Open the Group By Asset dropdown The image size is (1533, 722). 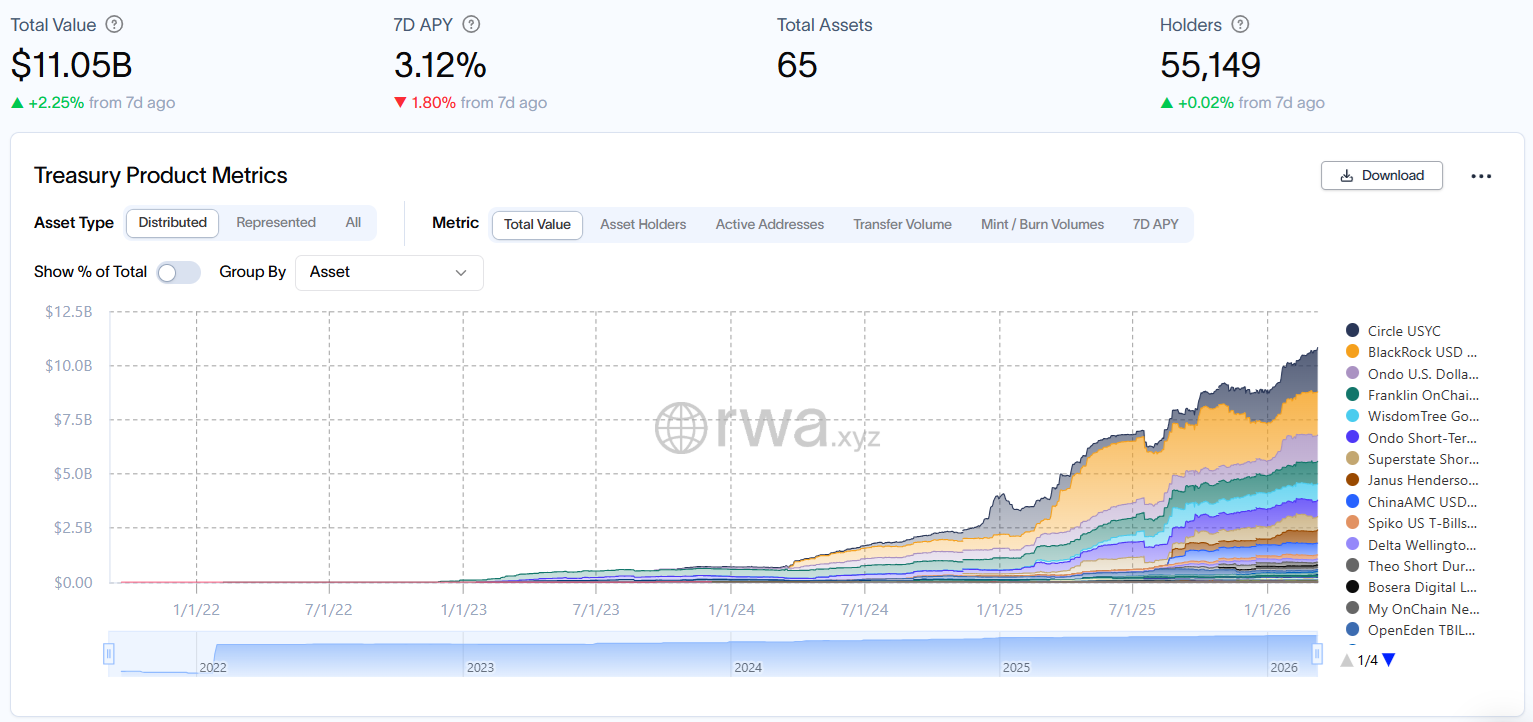(389, 272)
